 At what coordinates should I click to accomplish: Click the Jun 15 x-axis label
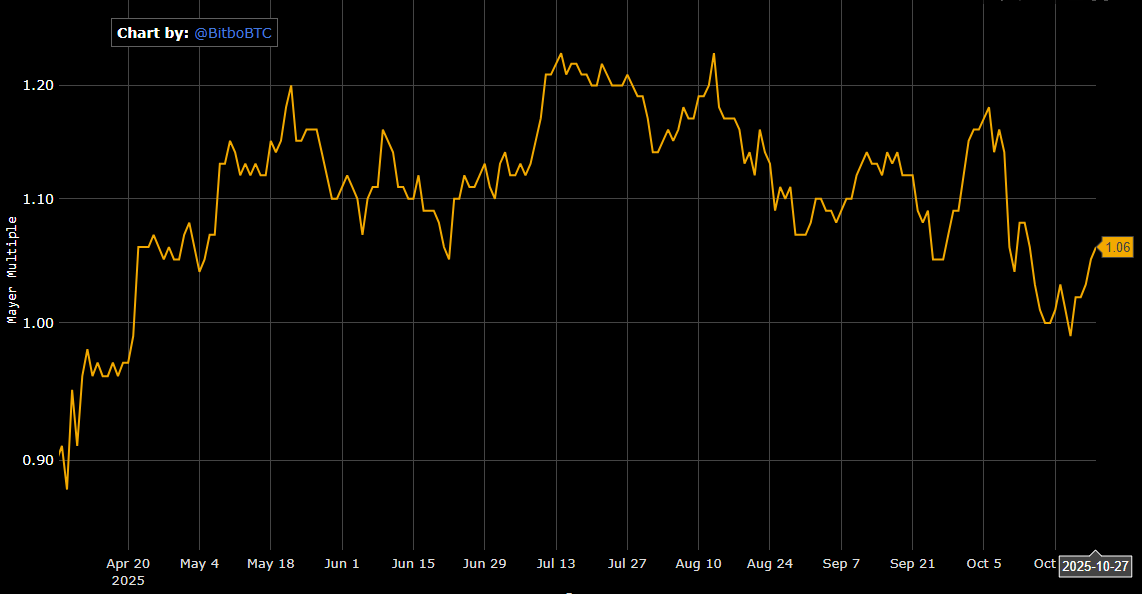pos(413,564)
